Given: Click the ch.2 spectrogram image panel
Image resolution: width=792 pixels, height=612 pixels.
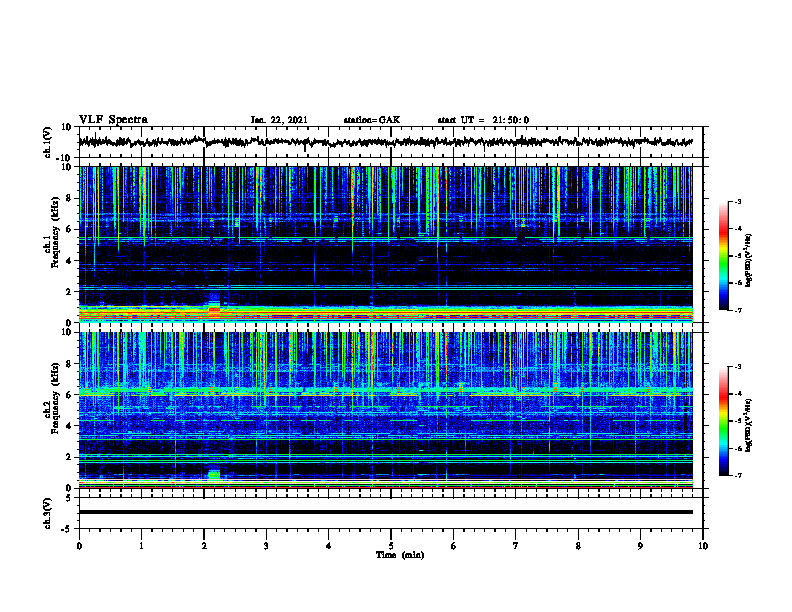Looking at the screenshot, I should (x=385, y=410).
